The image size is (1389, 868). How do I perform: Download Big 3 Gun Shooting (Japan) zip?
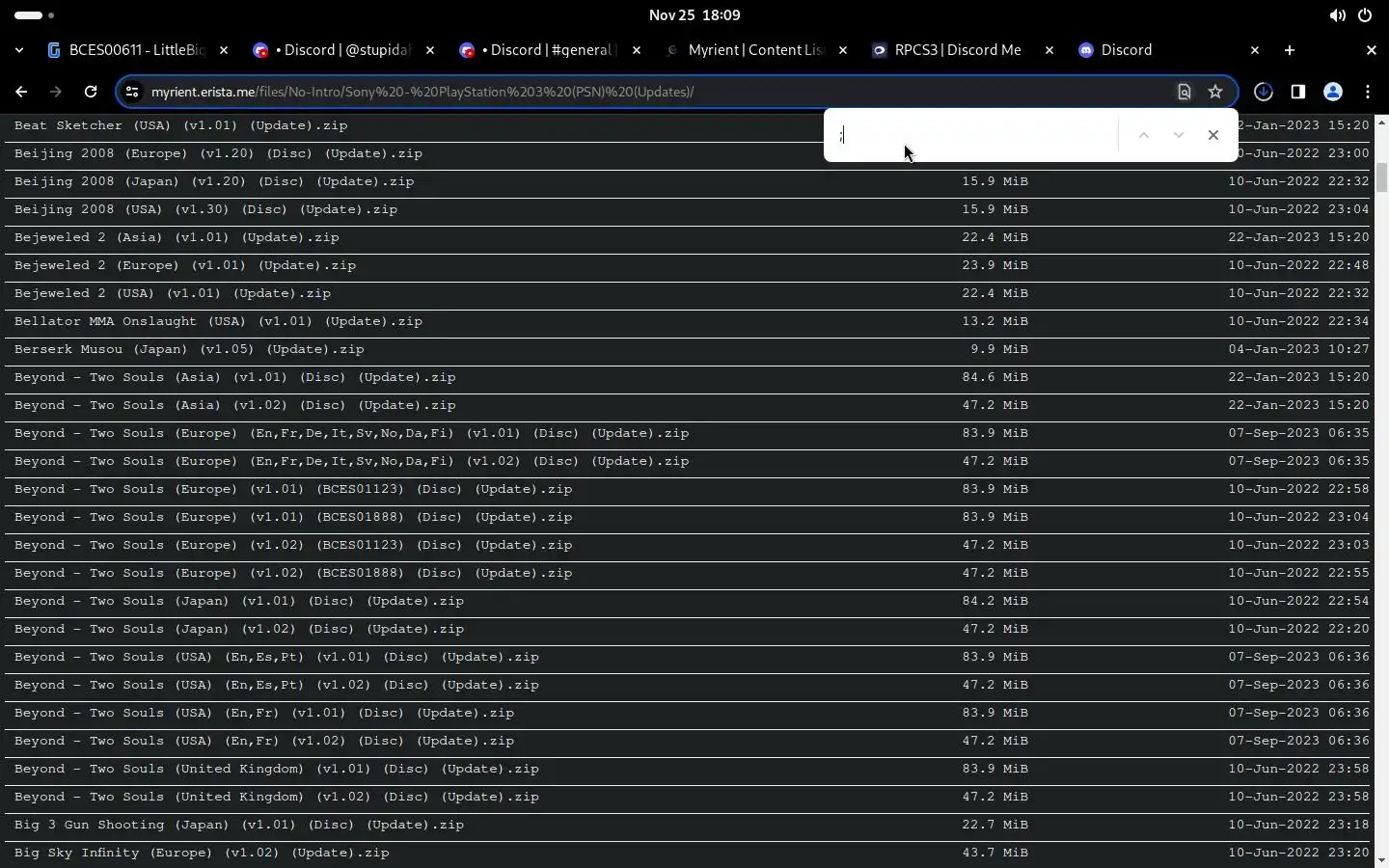pyautogui.click(x=239, y=825)
